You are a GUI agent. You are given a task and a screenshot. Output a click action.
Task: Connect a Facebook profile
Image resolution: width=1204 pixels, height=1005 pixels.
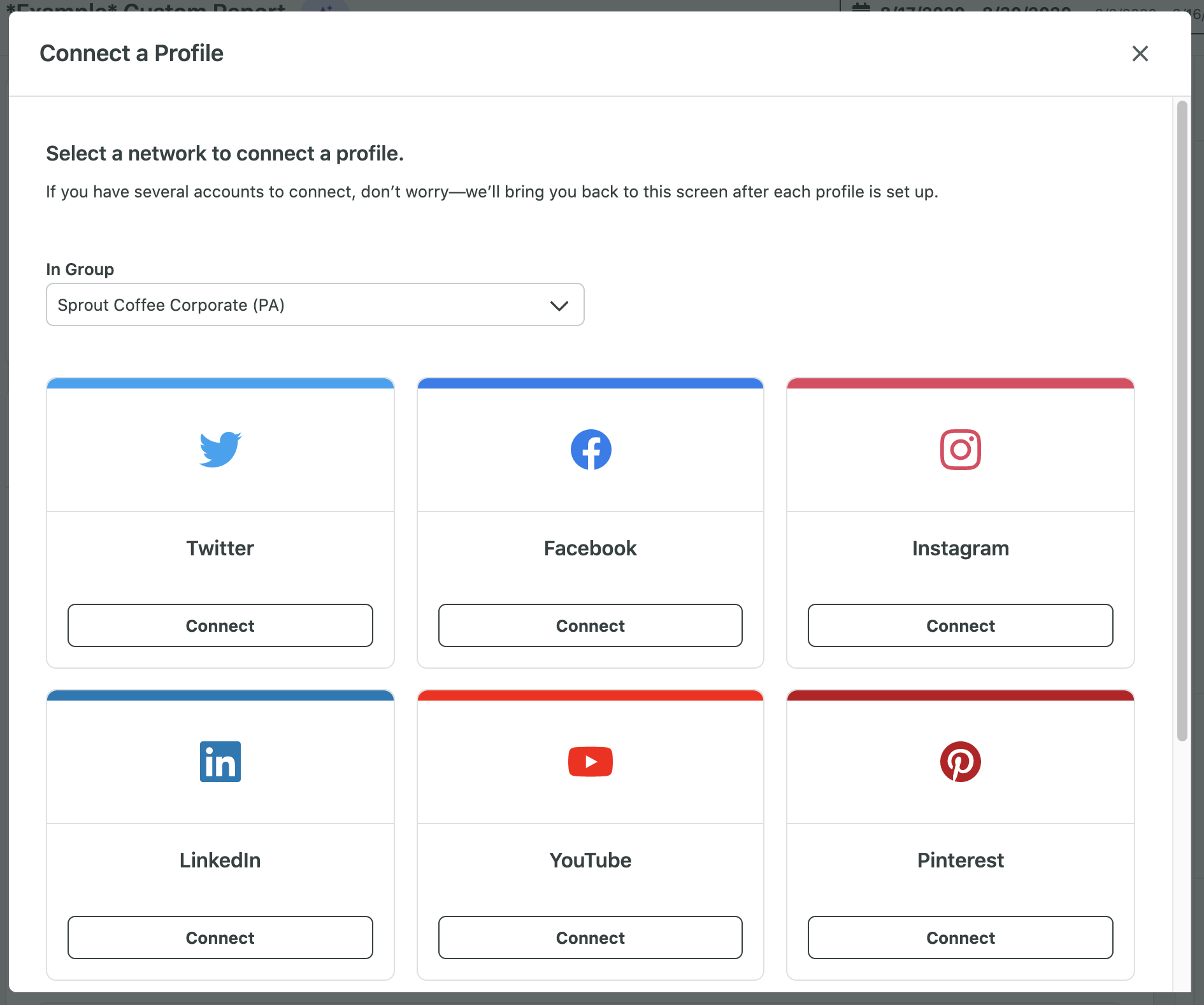(x=591, y=625)
